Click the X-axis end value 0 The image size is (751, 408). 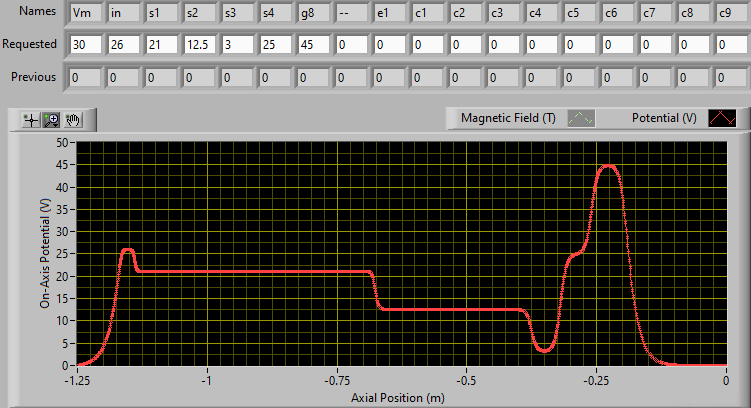pos(726,381)
